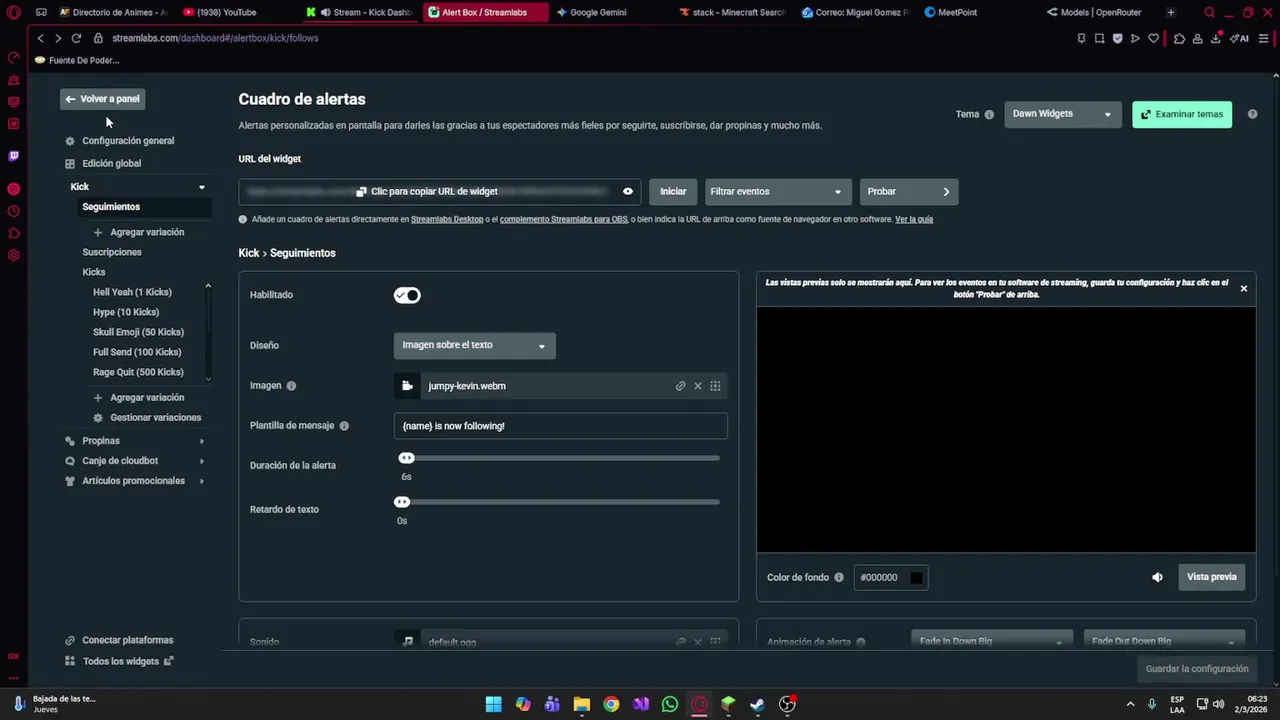
Task: Open the help question mark icon
Action: pos(1252,114)
